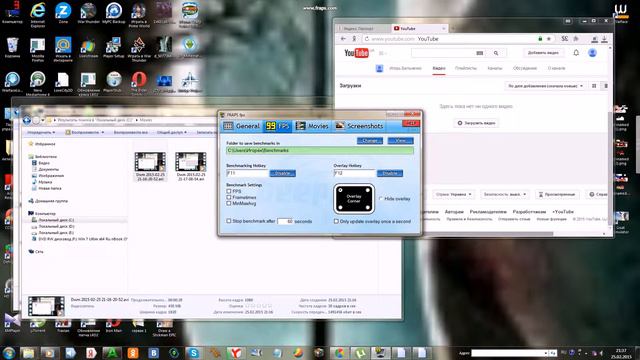640x360 pixels.
Task: Click the Benchmarking Hotkey F11 field
Action: coord(247,173)
